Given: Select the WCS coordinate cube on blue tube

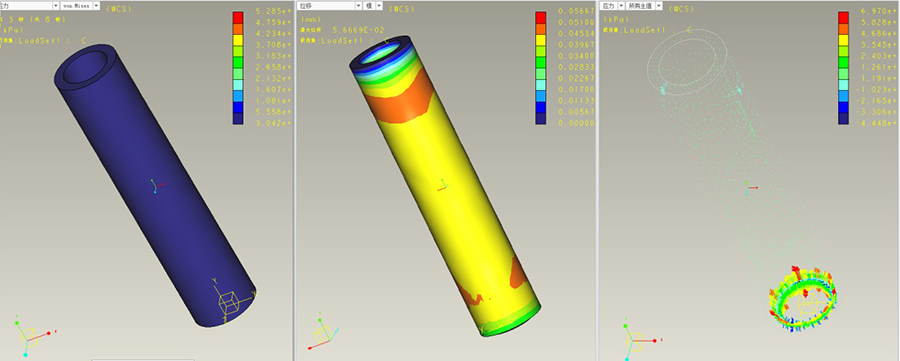Looking at the screenshot, I should 228,302.
